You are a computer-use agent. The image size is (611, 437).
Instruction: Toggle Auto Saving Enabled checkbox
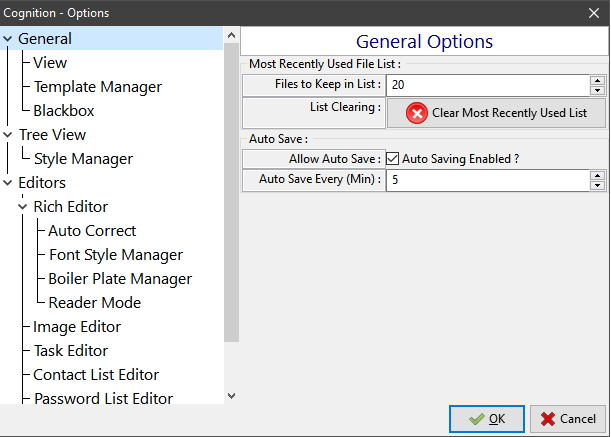point(392,159)
